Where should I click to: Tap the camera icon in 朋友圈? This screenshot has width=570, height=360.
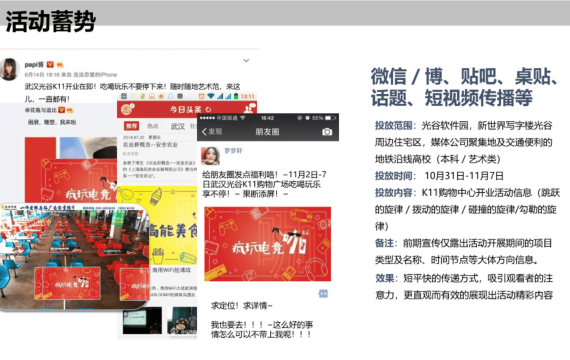click(327, 132)
